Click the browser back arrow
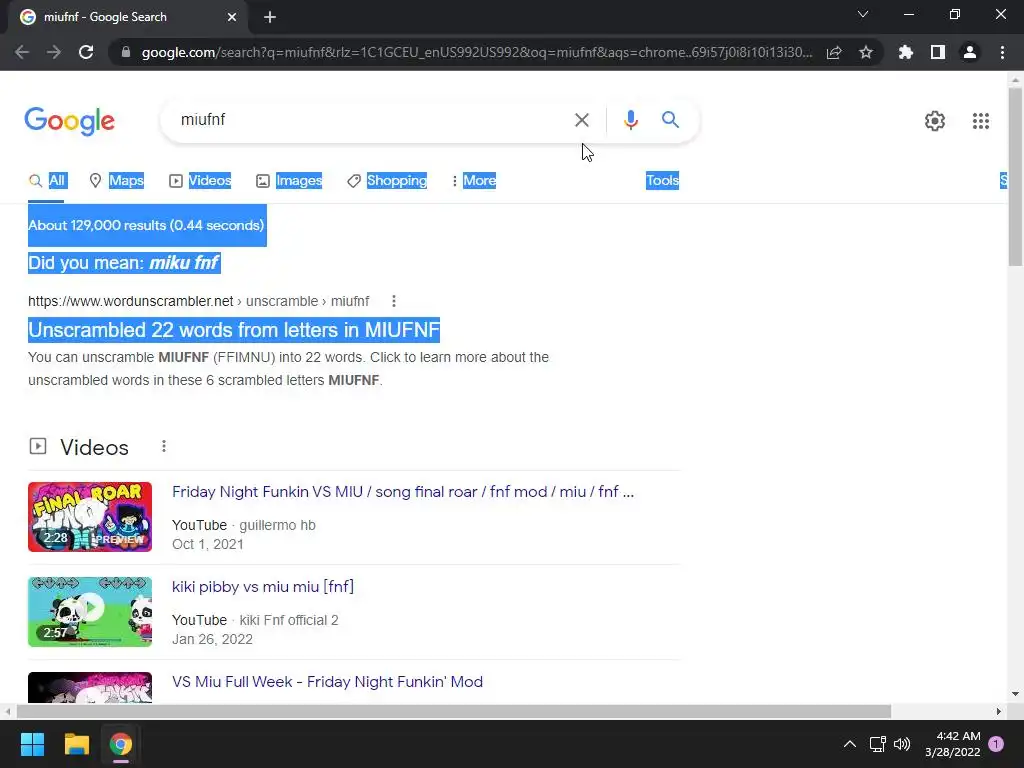The height and width of the screenshot is (768, 1024). tap(22, 52)
